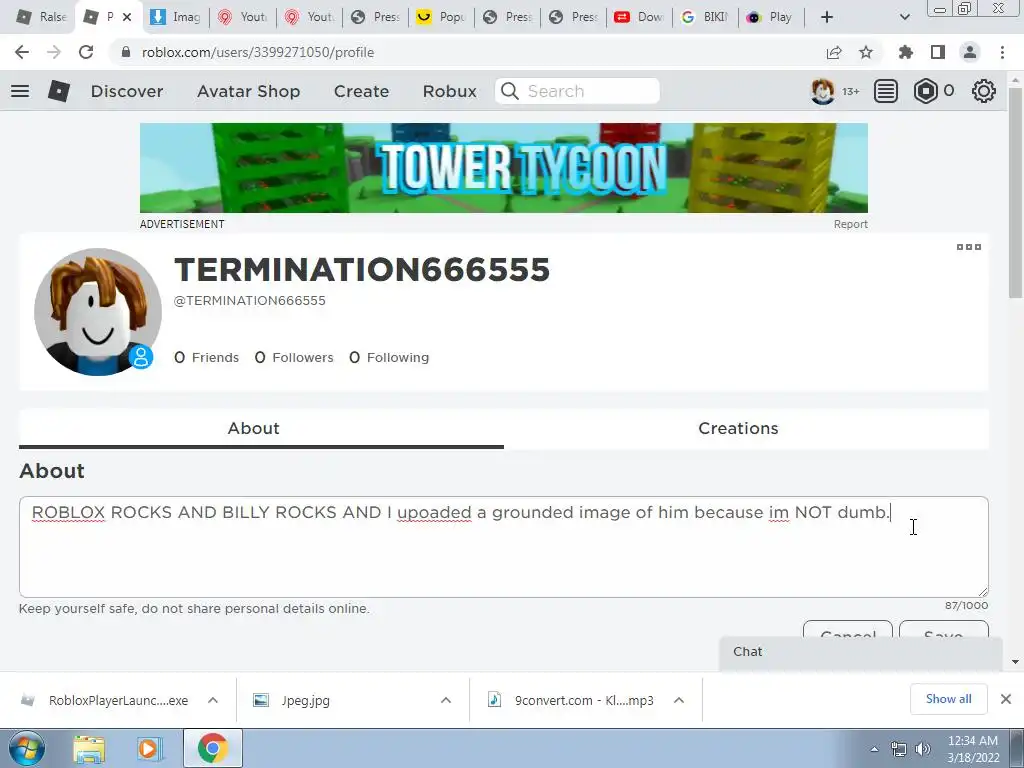
Task: Switch to the Imag browser tab
Action: click(175, 17)
